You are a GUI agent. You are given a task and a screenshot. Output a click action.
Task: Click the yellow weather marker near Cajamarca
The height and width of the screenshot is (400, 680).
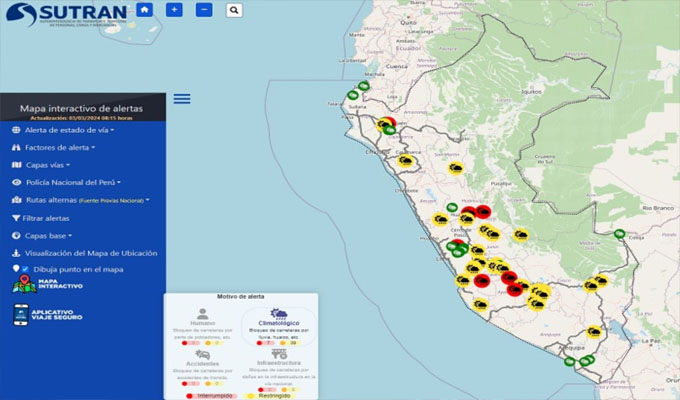pos(405,161)
